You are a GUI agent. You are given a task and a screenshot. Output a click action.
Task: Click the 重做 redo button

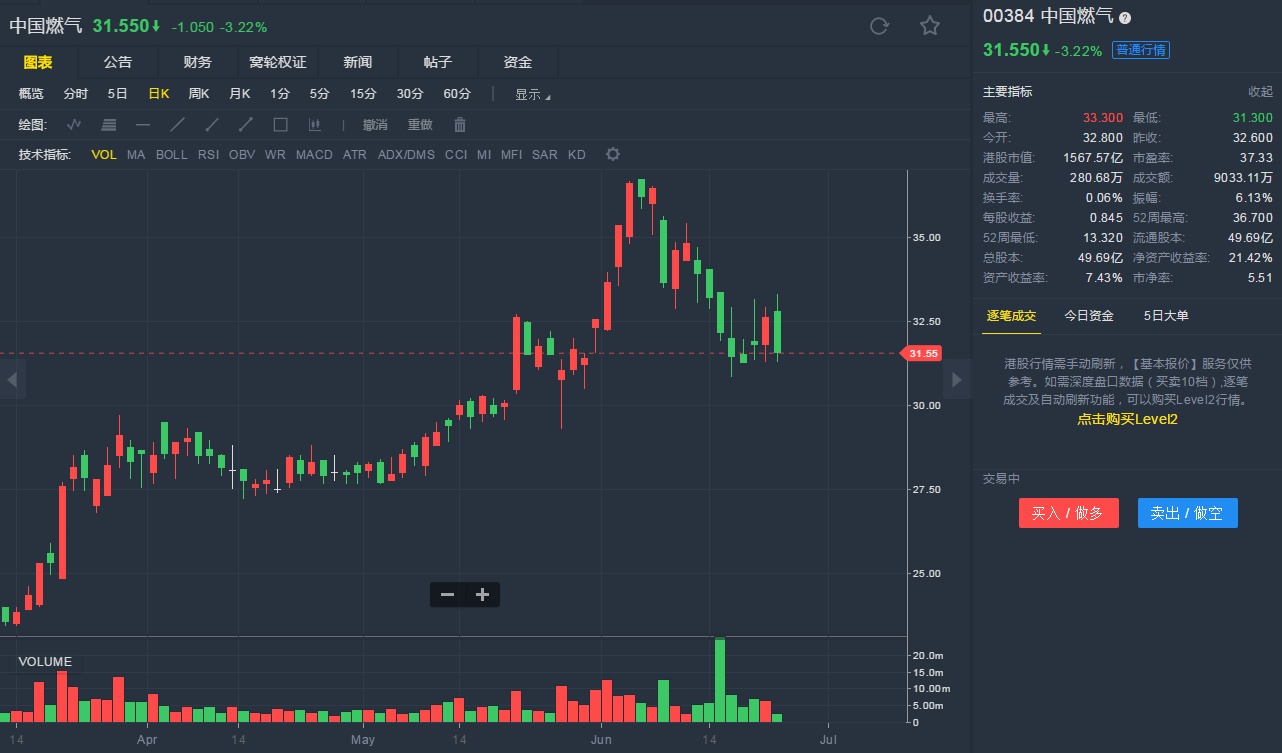(x=420, y=125)
